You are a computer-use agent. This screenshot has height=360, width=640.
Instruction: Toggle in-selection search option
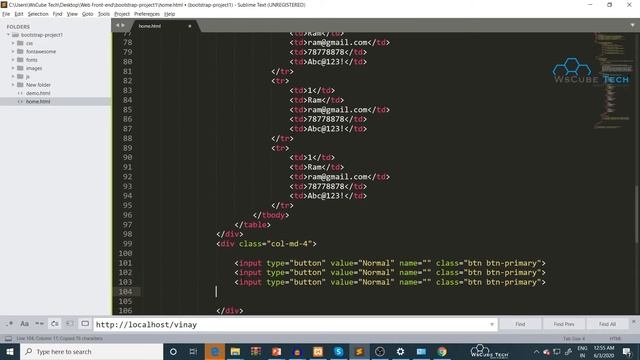pos(70,324)
